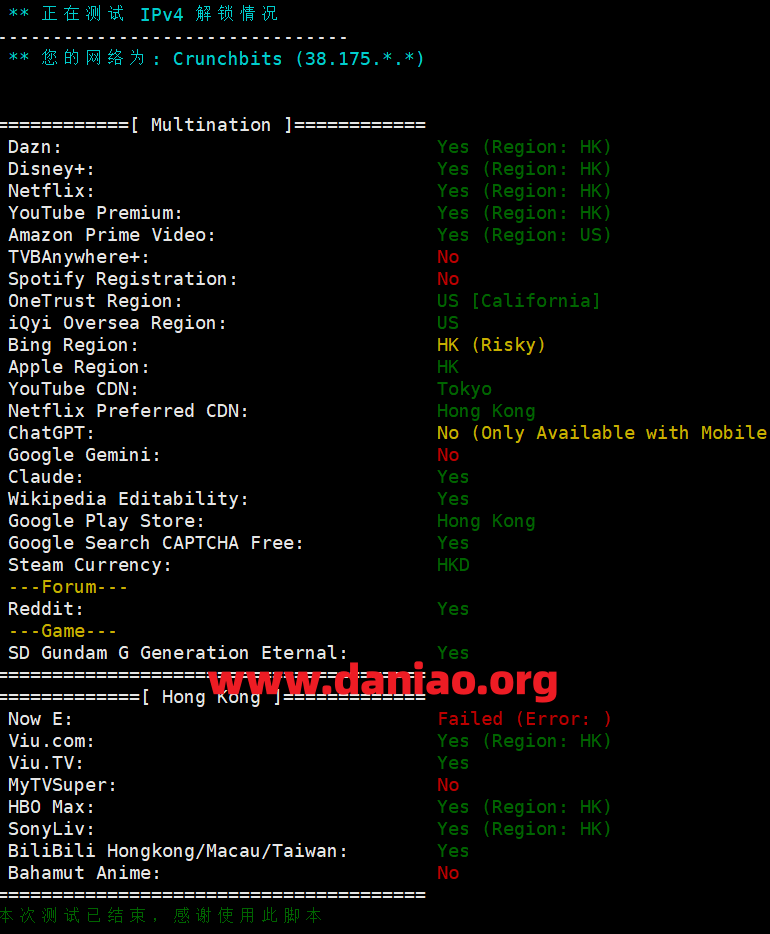Click the 'YouTube CDN:' label

[x=73, y=390]
